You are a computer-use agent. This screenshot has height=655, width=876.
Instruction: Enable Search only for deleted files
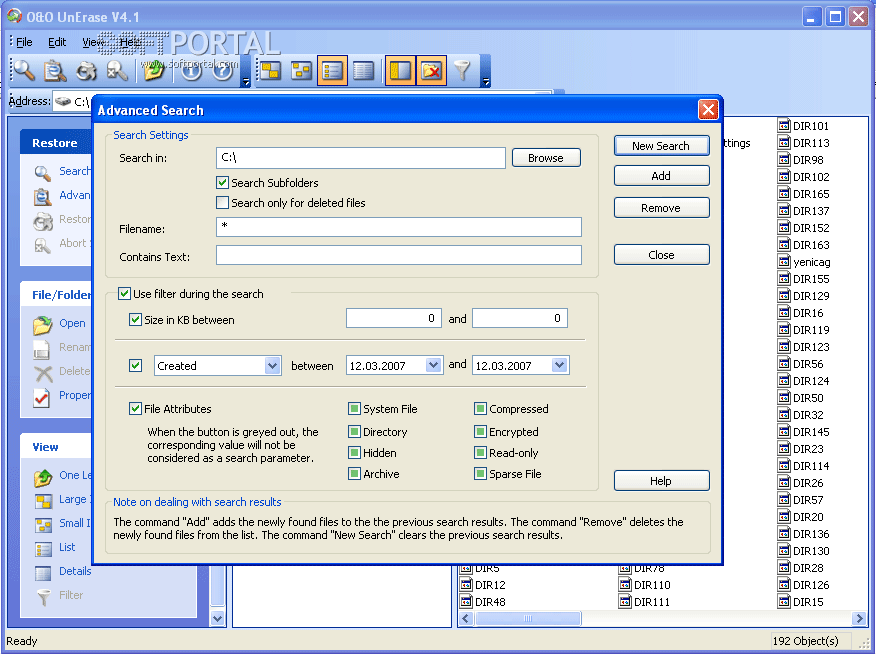pos(222,203)
